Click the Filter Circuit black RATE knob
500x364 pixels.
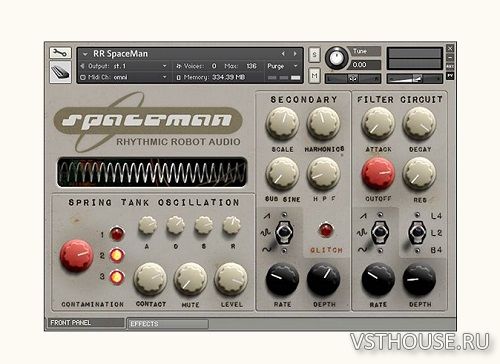tap(378, 279)
